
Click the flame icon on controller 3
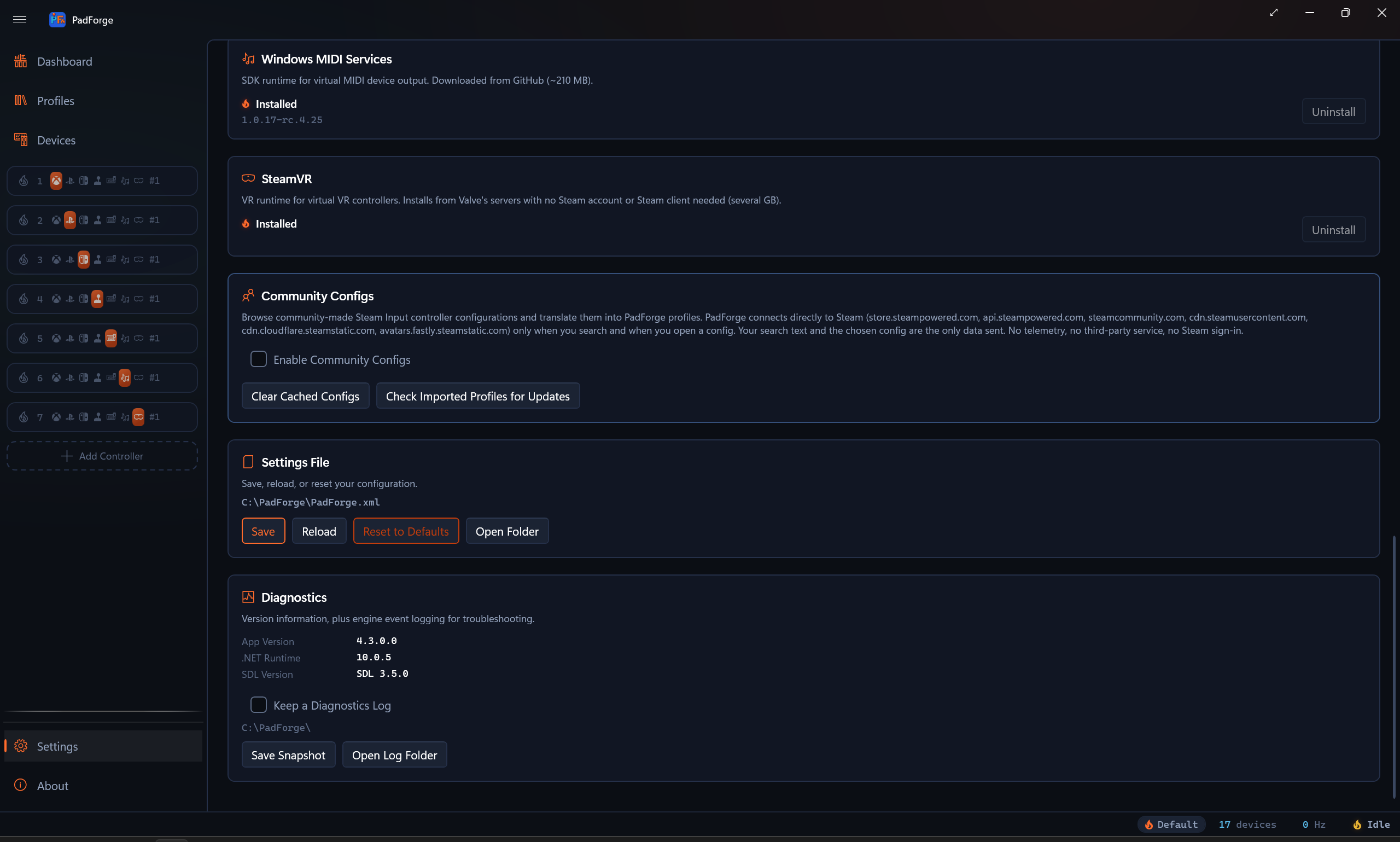(x=24, y=259)
